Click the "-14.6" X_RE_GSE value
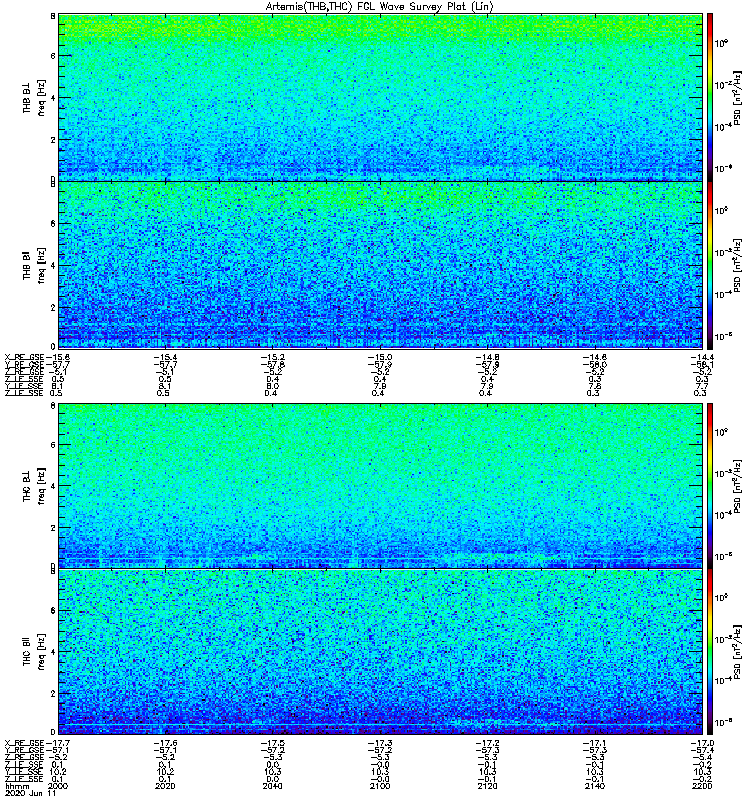 tap(595, 358)
